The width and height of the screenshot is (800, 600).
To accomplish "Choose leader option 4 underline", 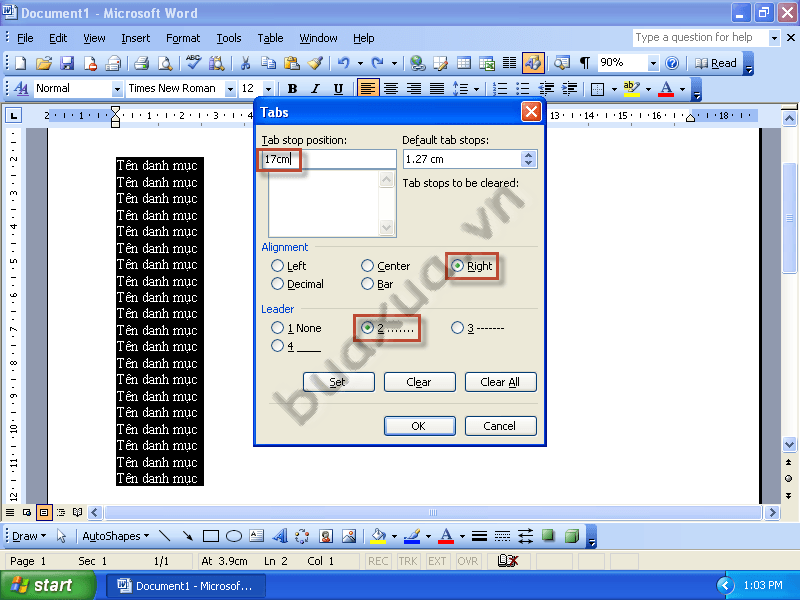I will (278, 346).
